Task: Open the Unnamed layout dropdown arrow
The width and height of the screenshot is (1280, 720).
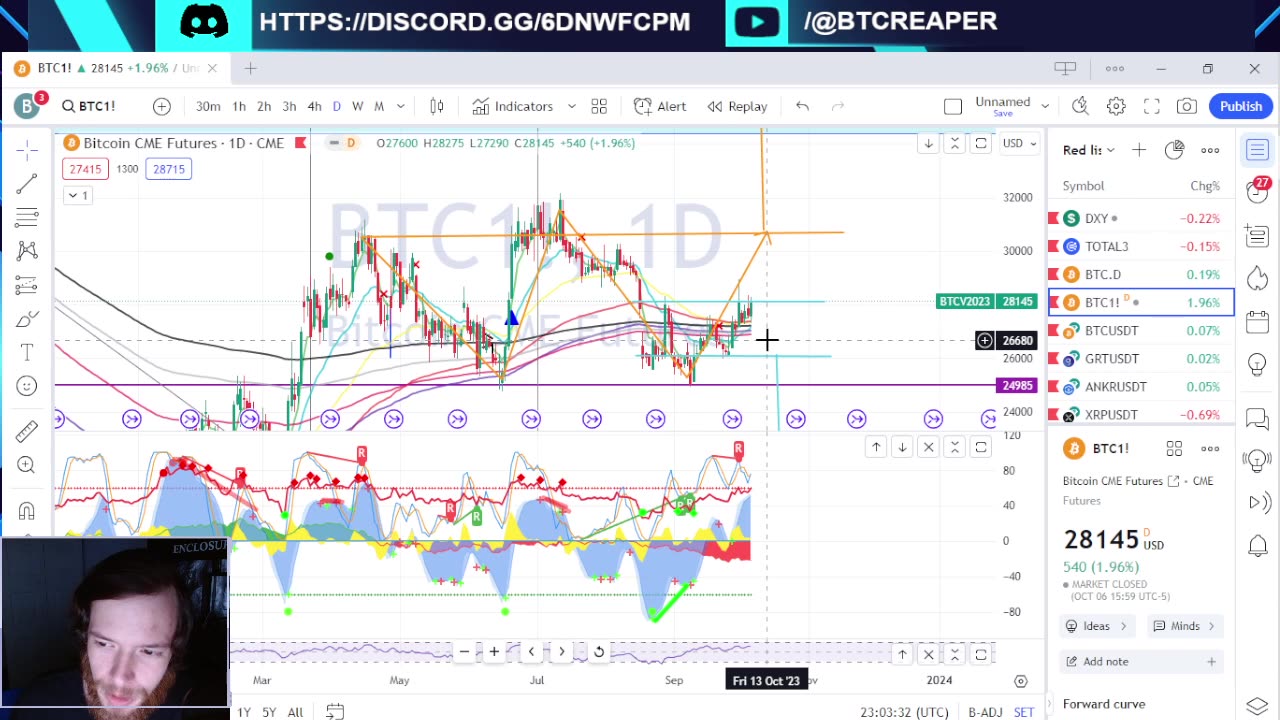Action: [1045, 106]
